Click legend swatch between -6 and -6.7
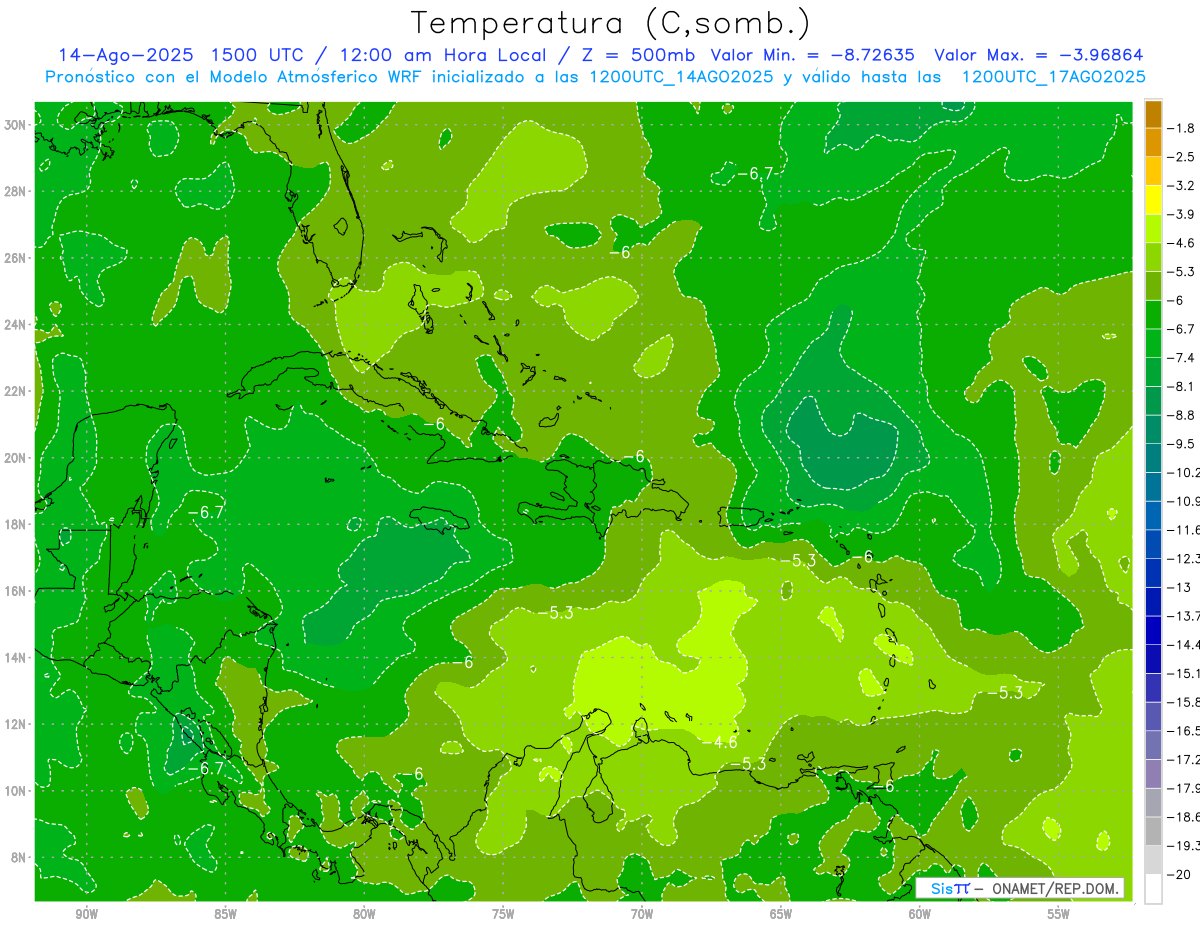This screenshot has width=1200, height=927. click(x=1153, y=314)
